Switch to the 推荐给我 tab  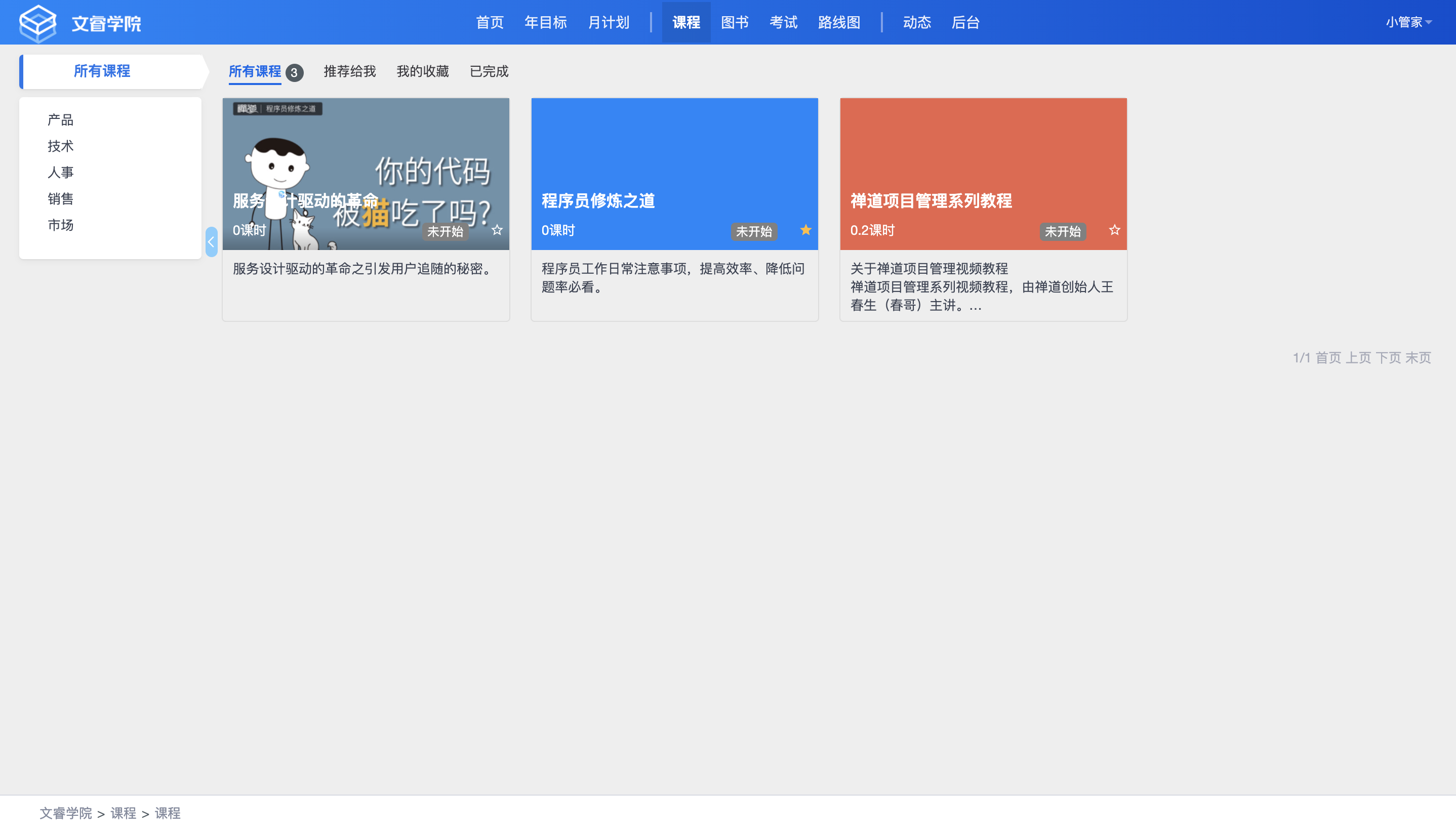(x=349, y=72)
